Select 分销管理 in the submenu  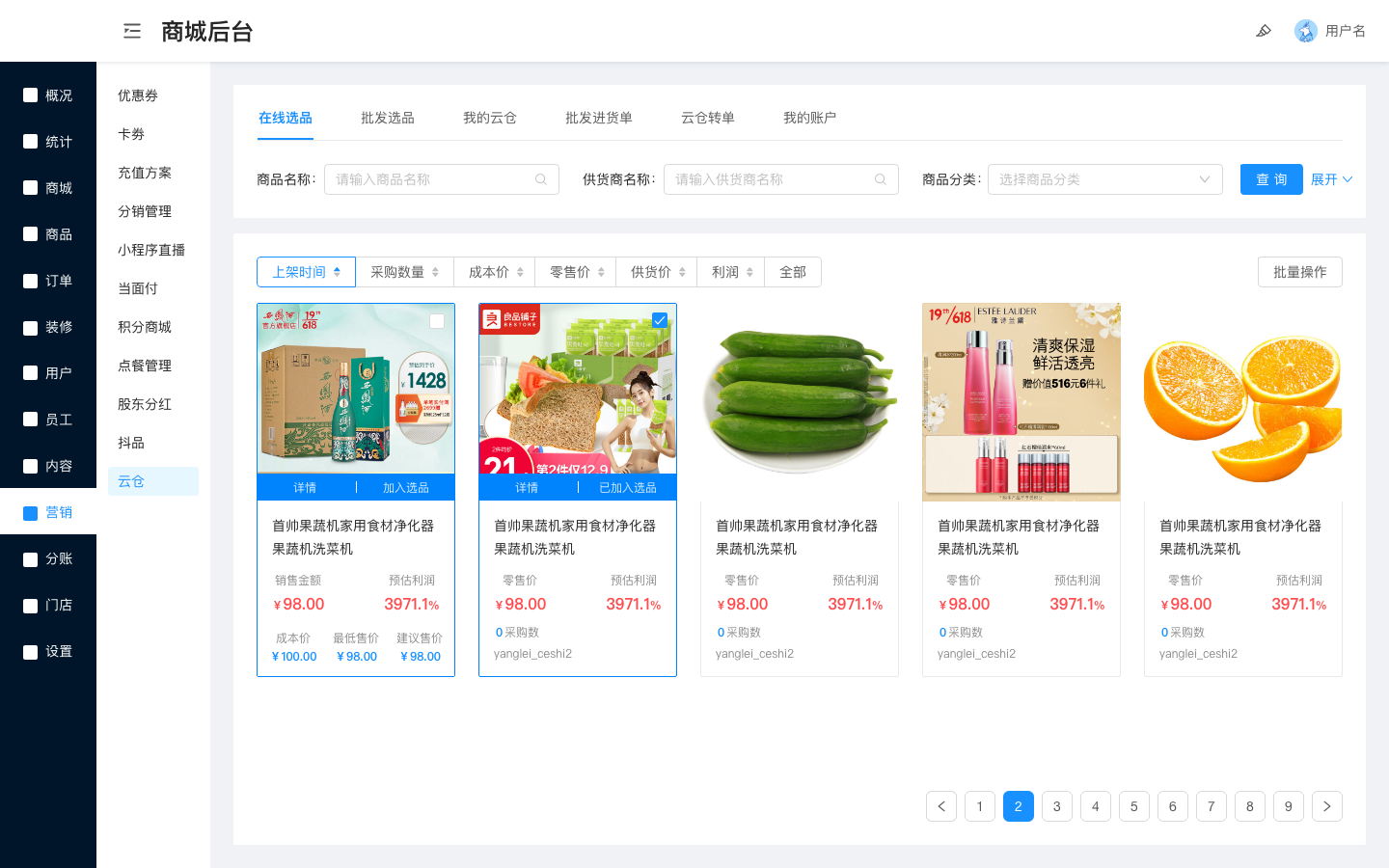(x=145, y=211)
